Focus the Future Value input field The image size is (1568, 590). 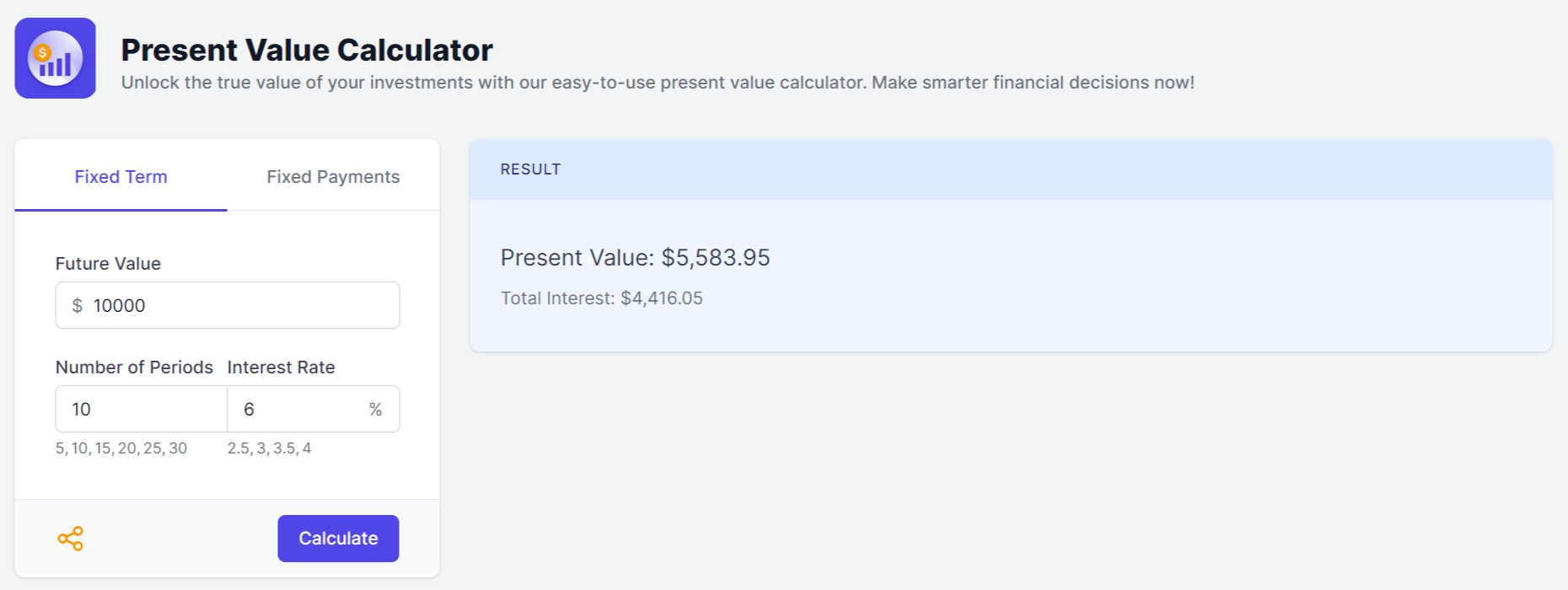click(240, 306)
